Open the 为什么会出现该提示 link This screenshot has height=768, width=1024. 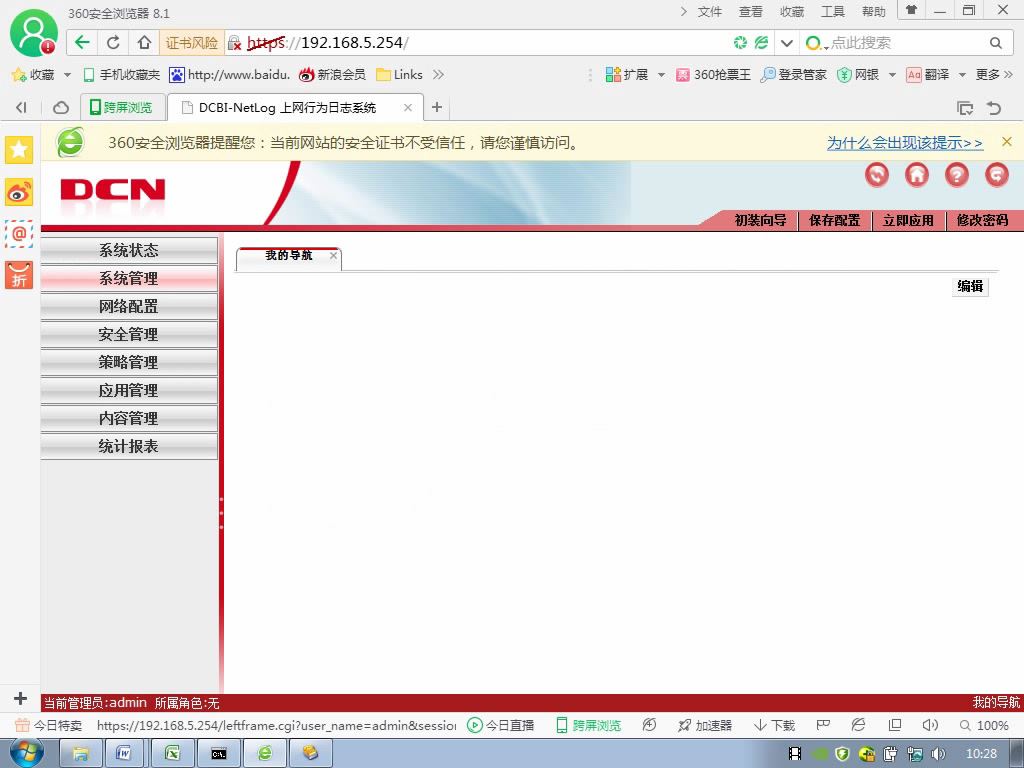point(904,142)
